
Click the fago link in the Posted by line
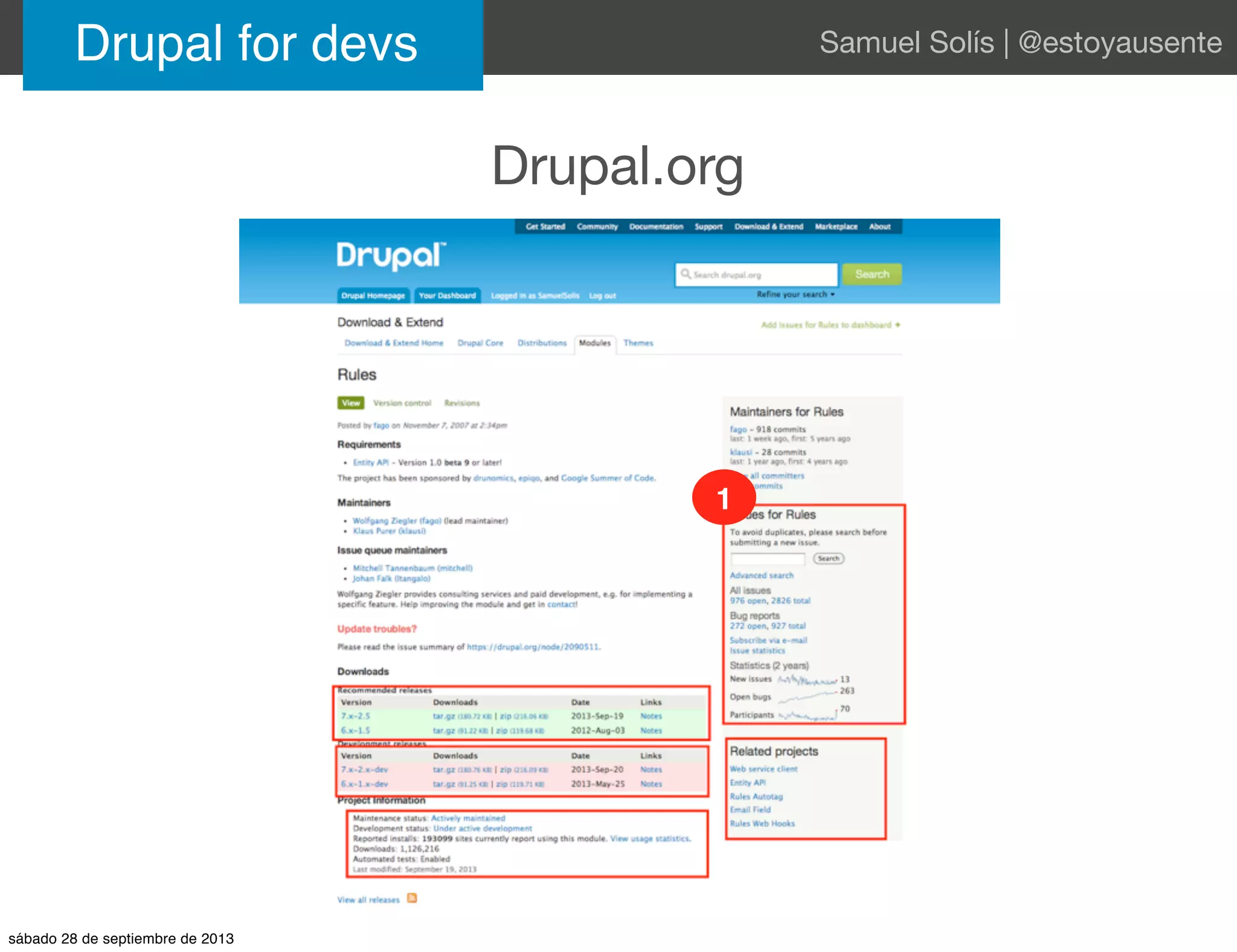[381, 425]
